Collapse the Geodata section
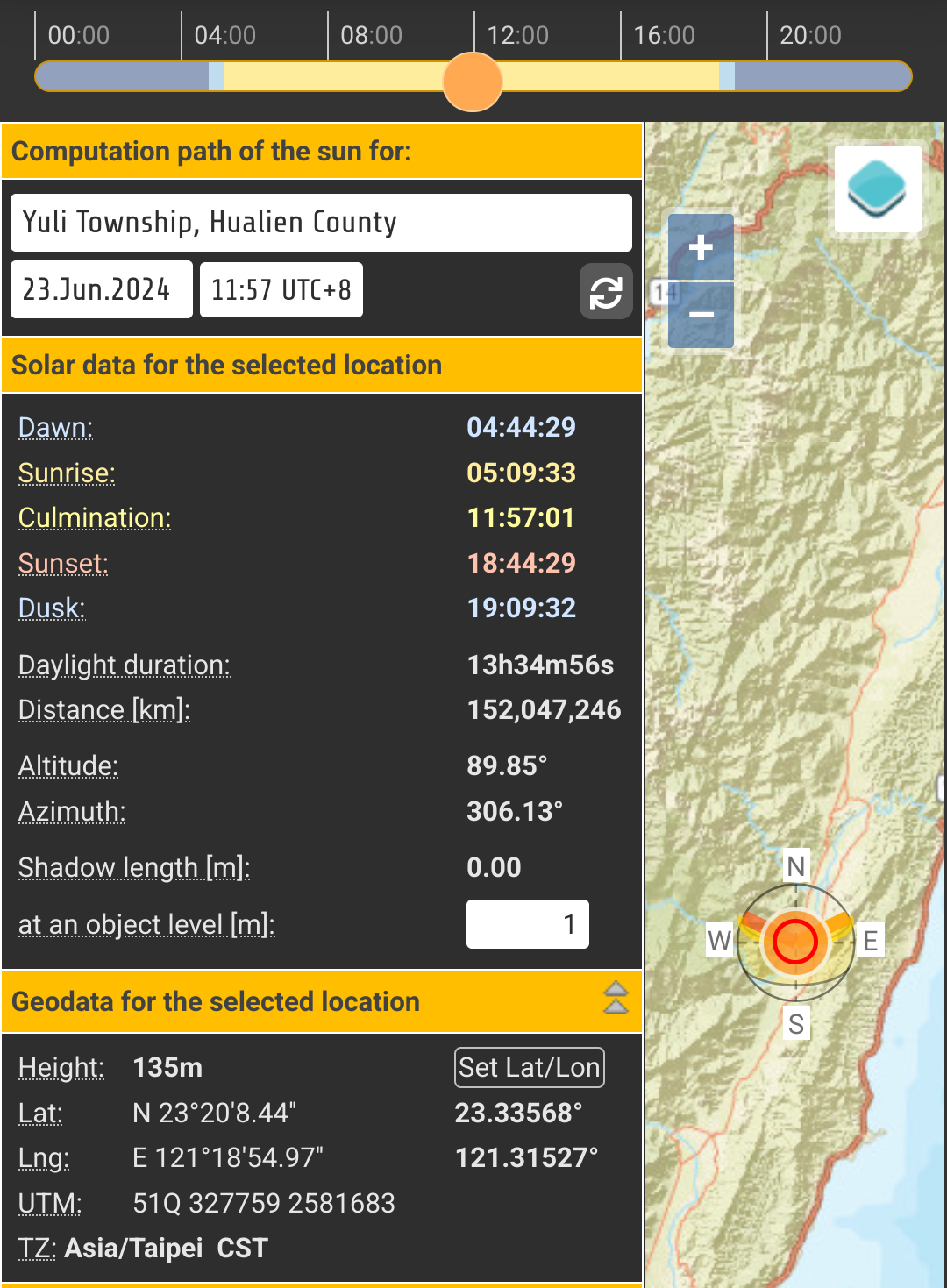The width and height of the screenshot is (947, 1288). 616,998
